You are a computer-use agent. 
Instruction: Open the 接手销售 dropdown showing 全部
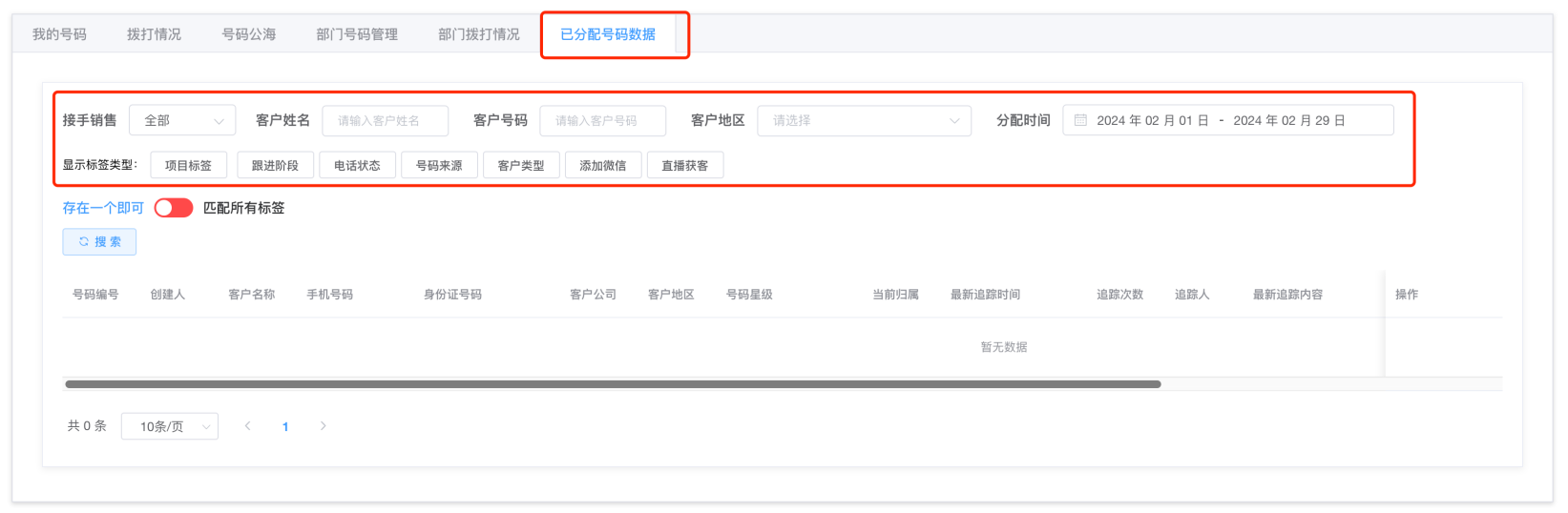(182, 120)
